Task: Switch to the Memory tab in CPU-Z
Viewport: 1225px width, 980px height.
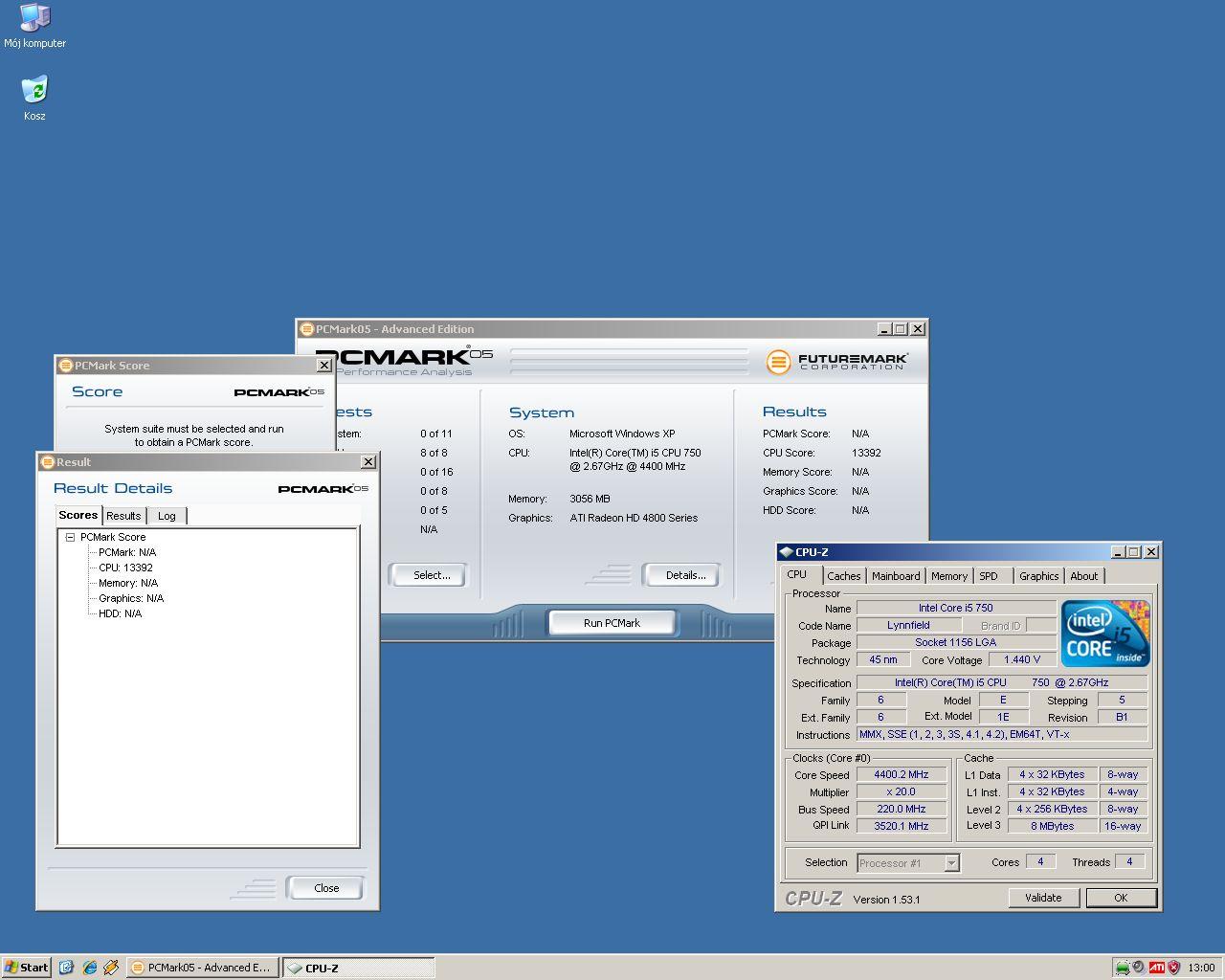Action: pos(949,576)
